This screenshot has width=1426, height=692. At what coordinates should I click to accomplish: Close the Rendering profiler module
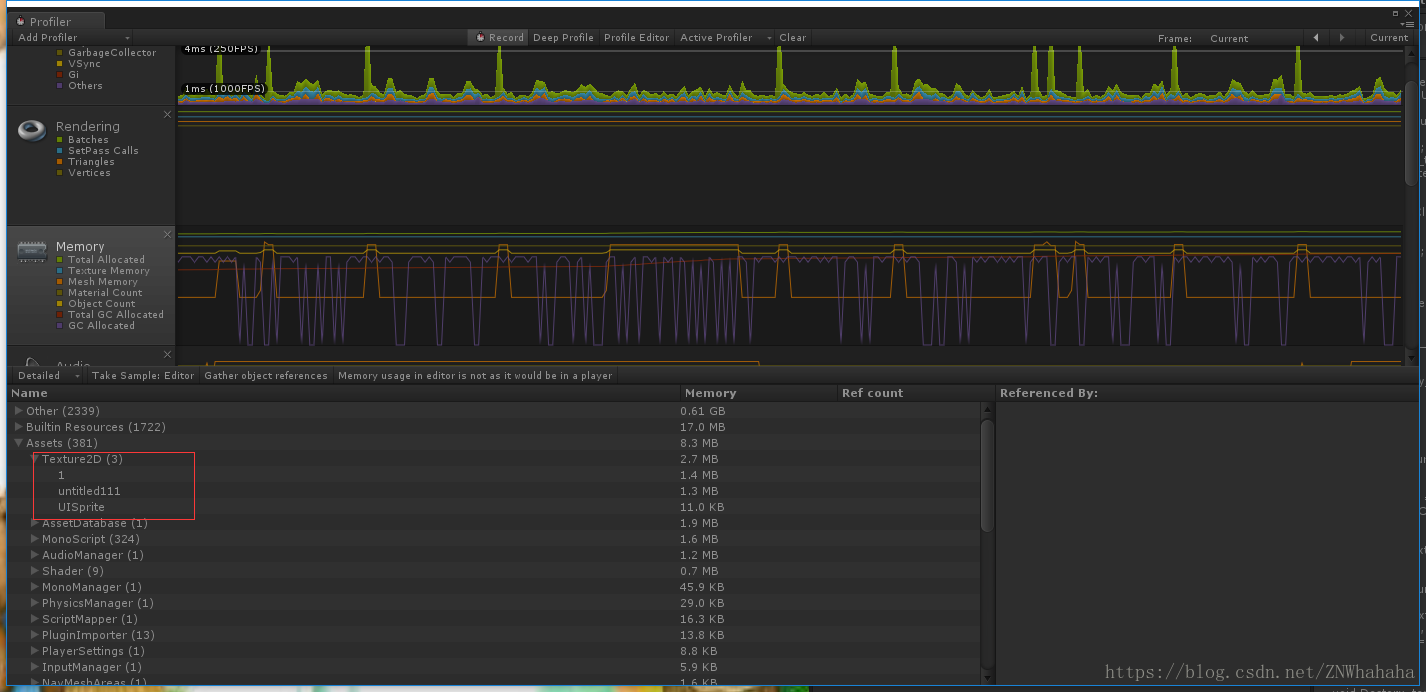(x=167, y=115)
